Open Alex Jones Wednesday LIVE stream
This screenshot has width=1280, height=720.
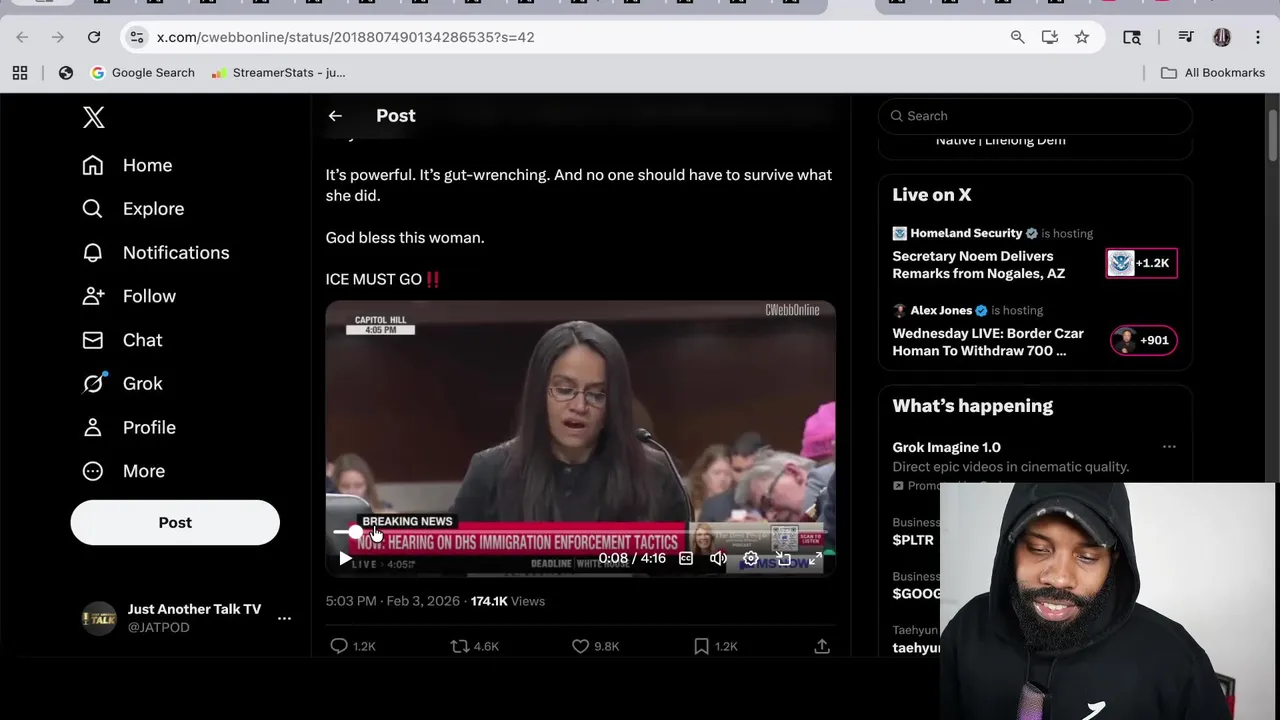pos(988,342)
